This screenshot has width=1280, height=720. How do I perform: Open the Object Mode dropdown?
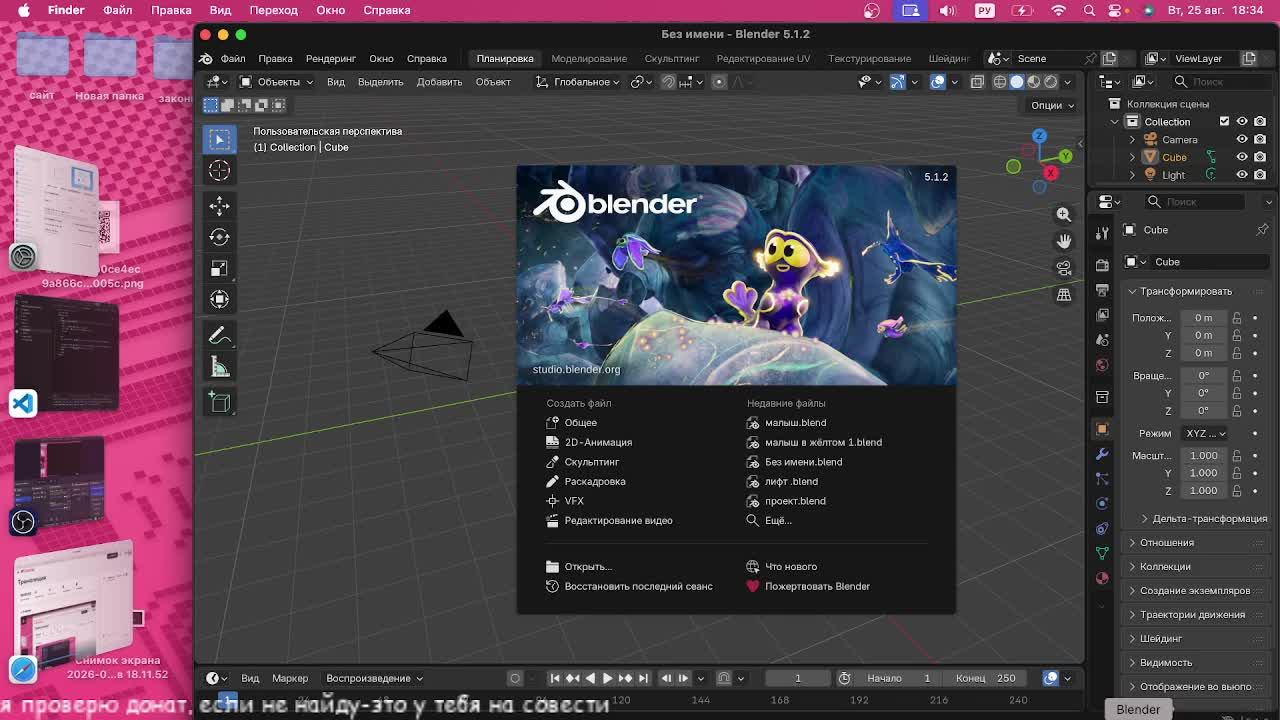coord(275,82)
